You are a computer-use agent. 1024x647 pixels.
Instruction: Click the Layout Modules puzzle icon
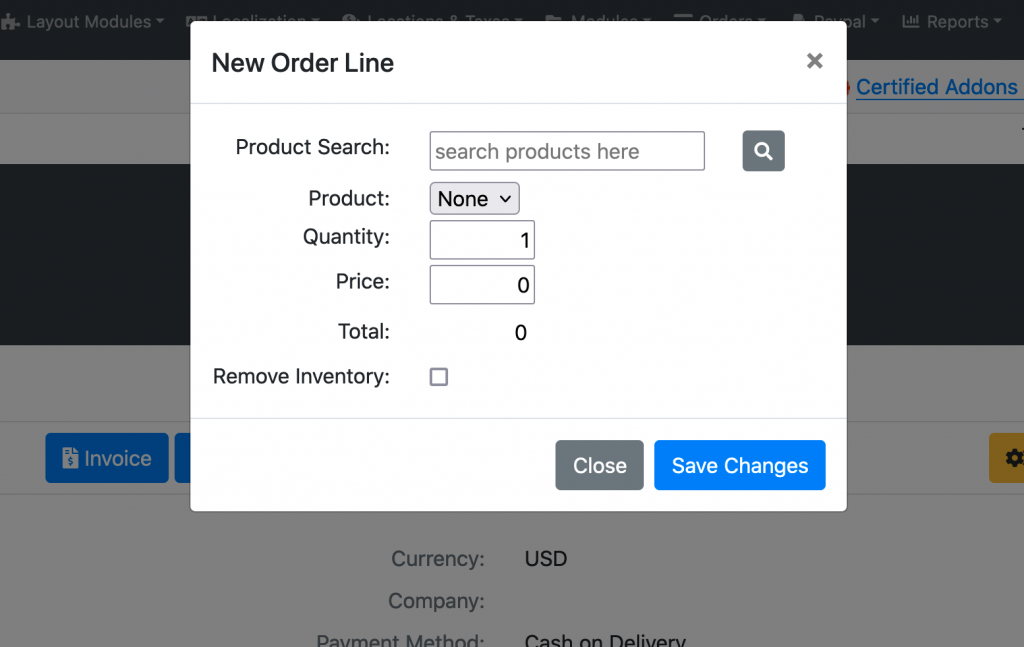click(10, 22)
